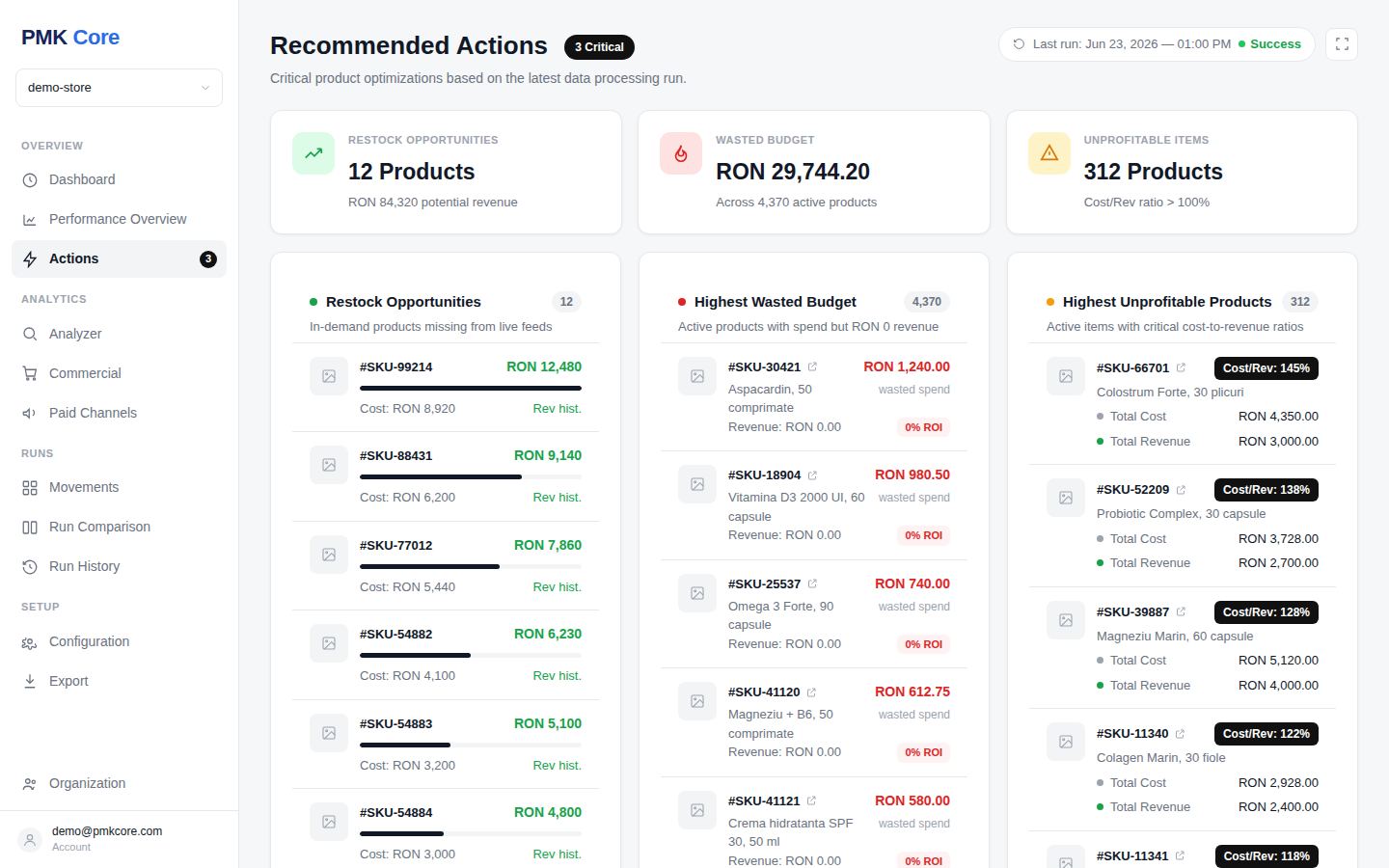Navigate to Commercial section
The width and height of the screenshot is (1389, 868).
pyautogui.click(x=119, y=374)
